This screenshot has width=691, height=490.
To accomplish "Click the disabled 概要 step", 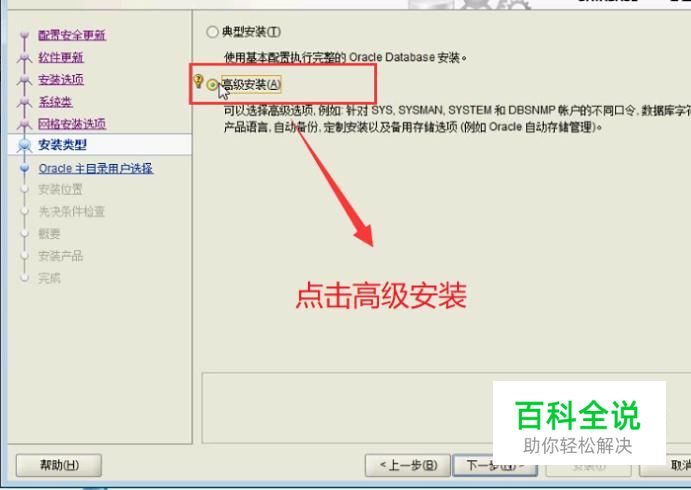I will [x=49, y=234].
